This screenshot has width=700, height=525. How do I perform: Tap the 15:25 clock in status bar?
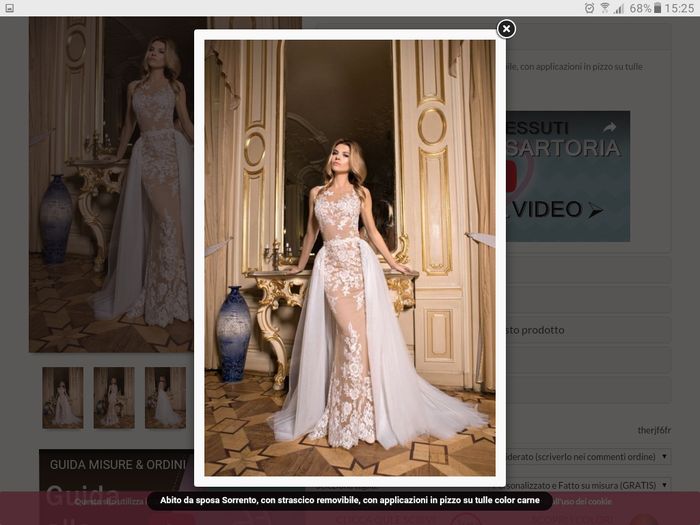[x=680, y=8]
